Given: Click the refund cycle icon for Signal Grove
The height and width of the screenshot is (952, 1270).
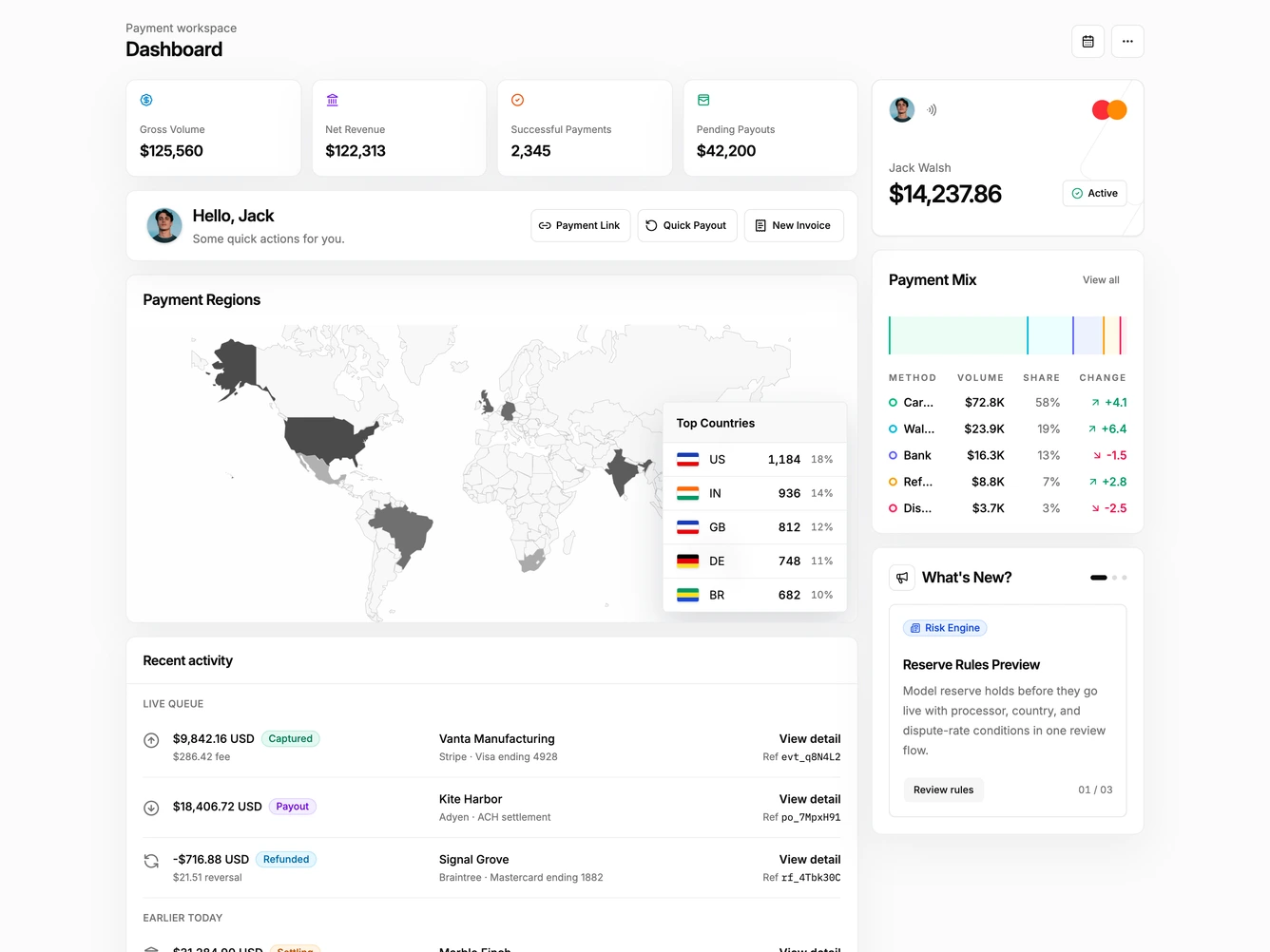Looking at the screenshot, I should tap(151, 861).
